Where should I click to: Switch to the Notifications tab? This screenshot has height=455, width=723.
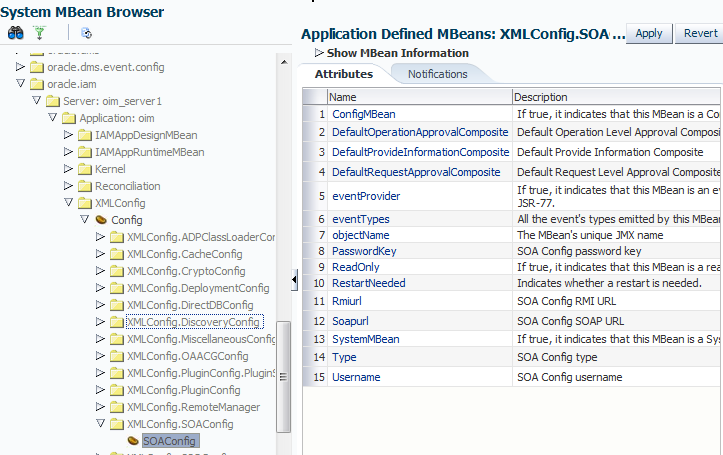(438, 74)
